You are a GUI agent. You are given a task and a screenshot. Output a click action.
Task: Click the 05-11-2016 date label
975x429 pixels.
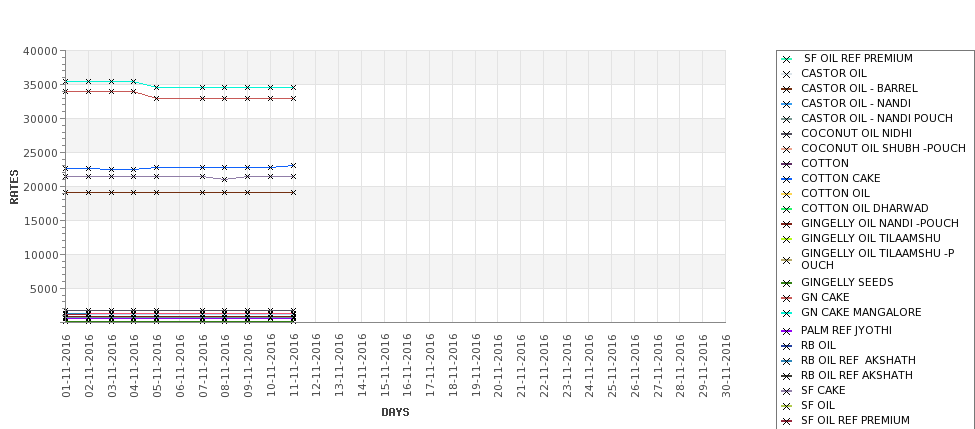(x=157, y=366)
